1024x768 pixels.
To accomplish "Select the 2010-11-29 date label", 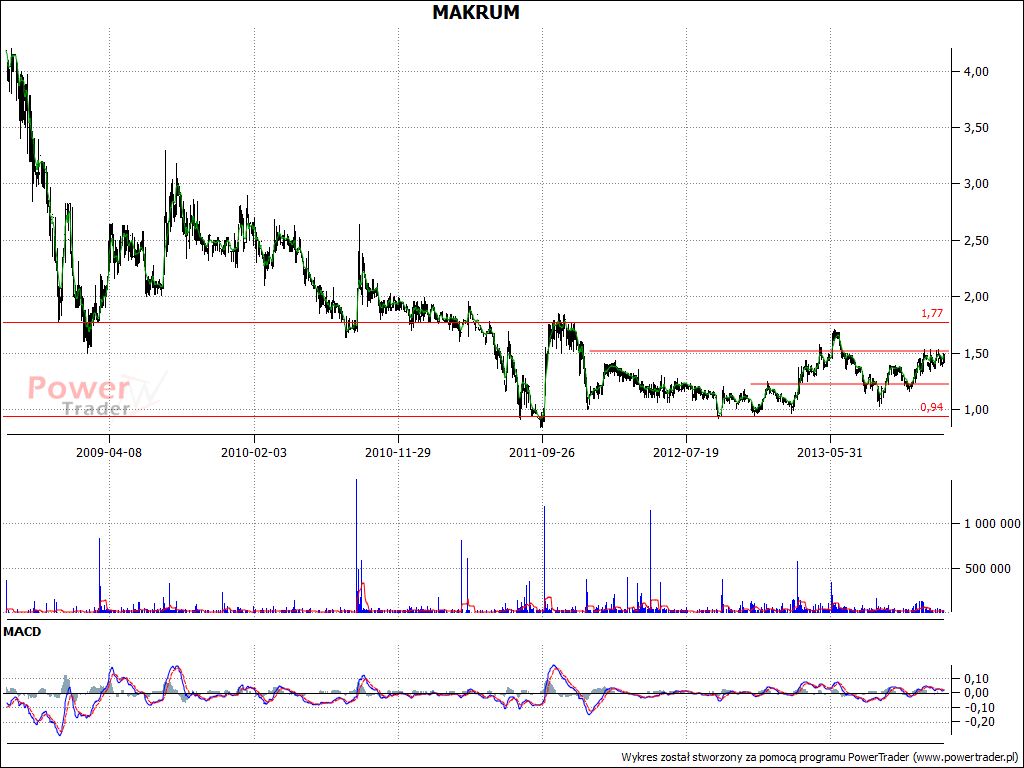I will click(398, 453).
